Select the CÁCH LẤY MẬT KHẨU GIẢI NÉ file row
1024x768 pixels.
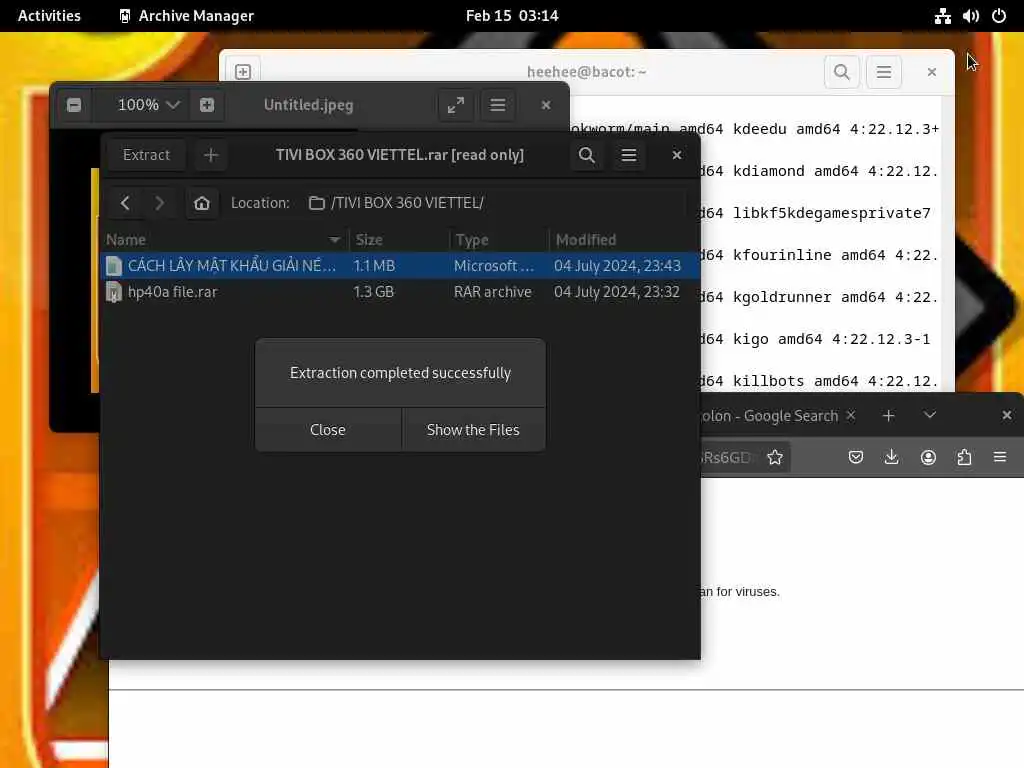coord(400,266)
